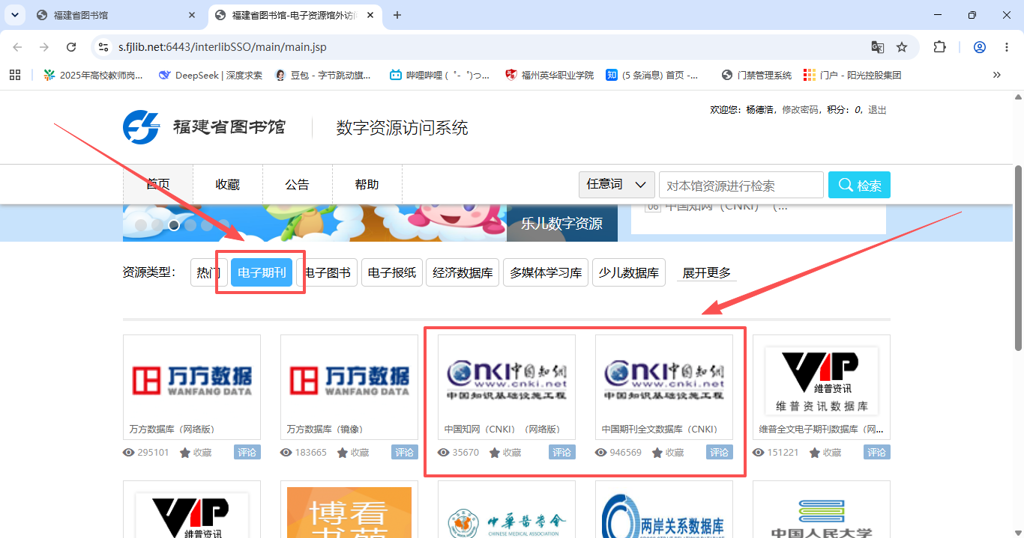The image size is (1024, 538).
Task: Open the new tab plus button
Action: pos(397,15)
